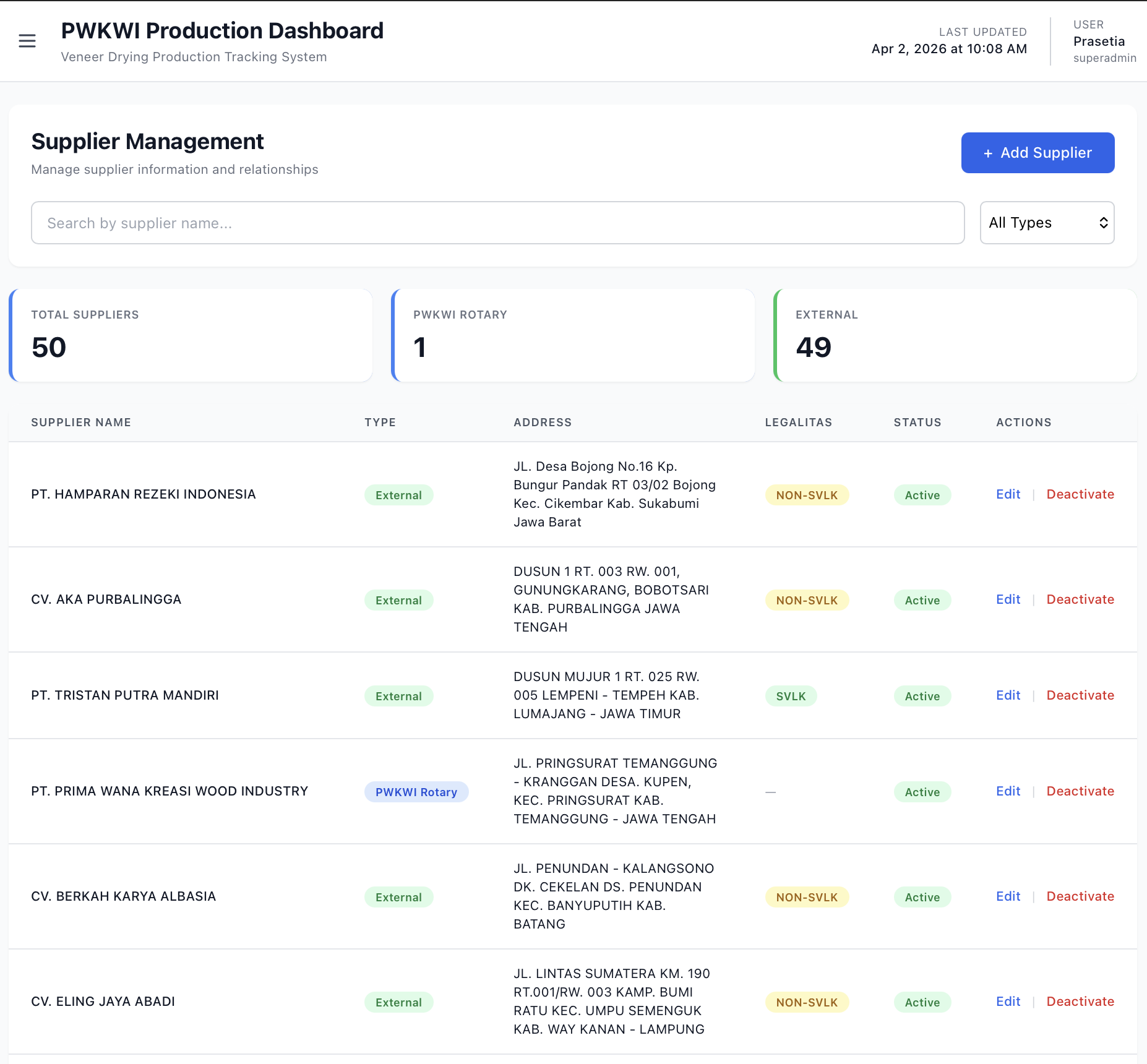Deactivate CV. AKA PURBALINGGA supplier
1147x1064 pixels.
click(x=1080, y=599)
